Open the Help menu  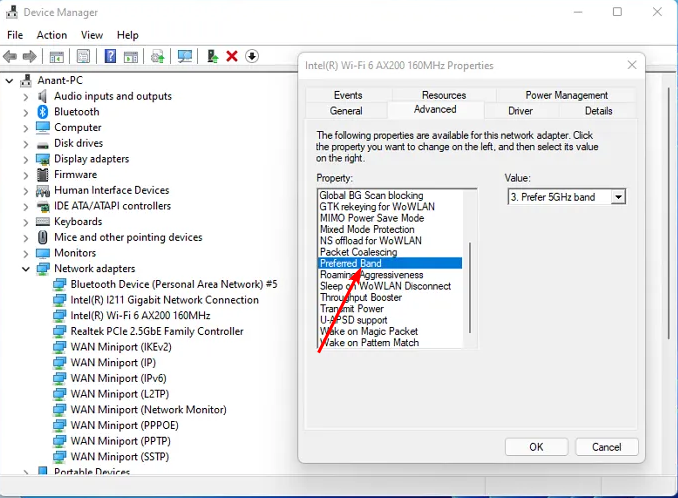[128, 35]
